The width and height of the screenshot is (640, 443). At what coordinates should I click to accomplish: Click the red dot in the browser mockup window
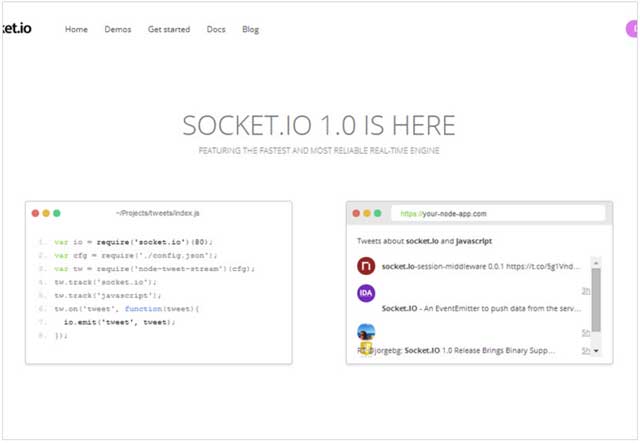(356, 213)
